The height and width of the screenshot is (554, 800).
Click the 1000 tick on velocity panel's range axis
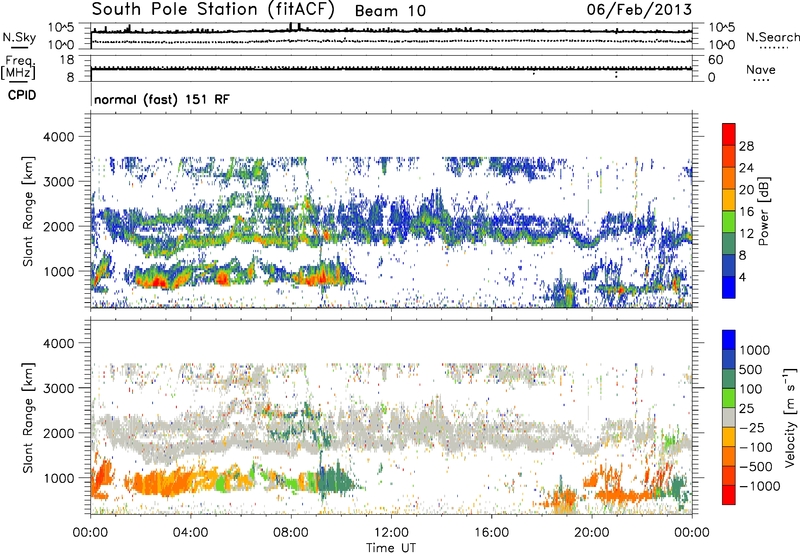[58, 478]
